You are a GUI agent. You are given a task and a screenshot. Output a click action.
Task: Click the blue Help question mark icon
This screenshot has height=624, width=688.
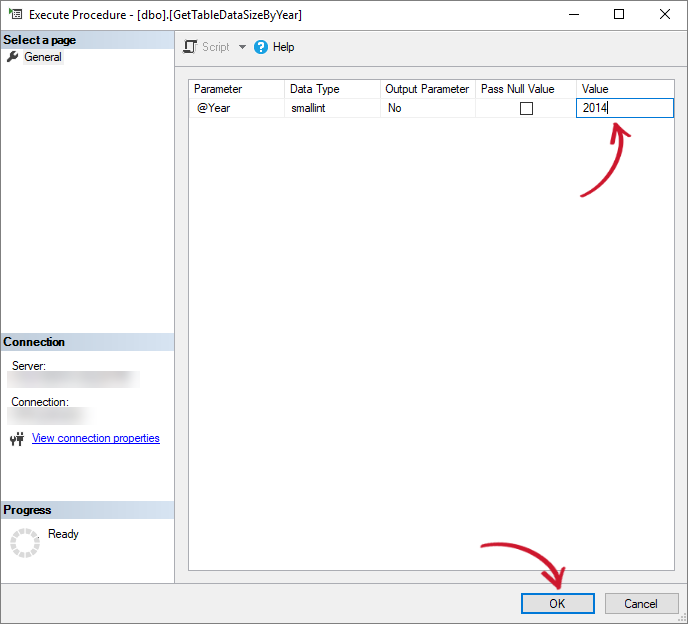click(262, 47)
